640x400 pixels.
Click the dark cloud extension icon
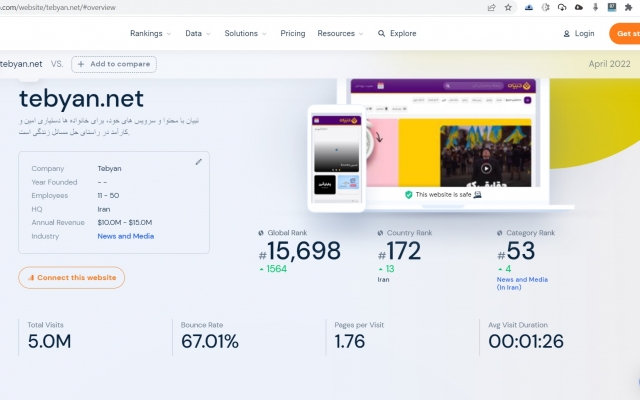(578, 7)
